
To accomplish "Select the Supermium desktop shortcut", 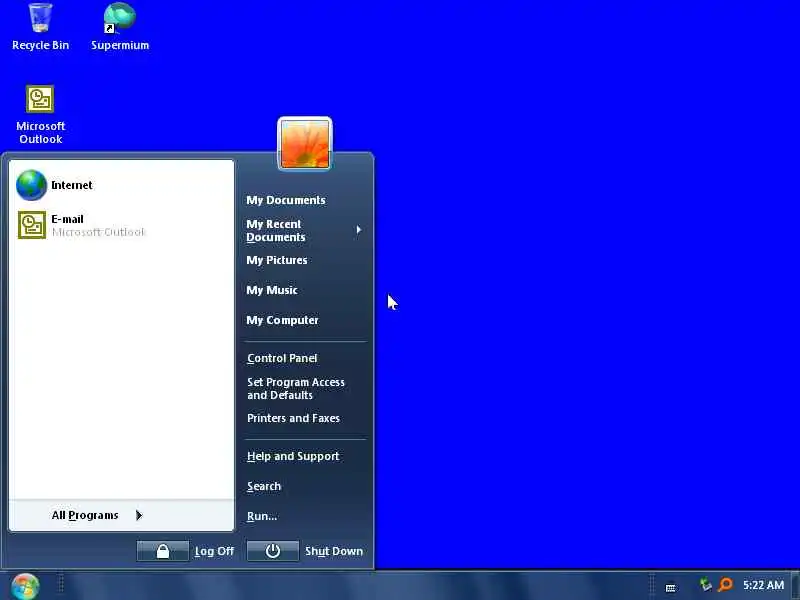I will click(120, 27).
